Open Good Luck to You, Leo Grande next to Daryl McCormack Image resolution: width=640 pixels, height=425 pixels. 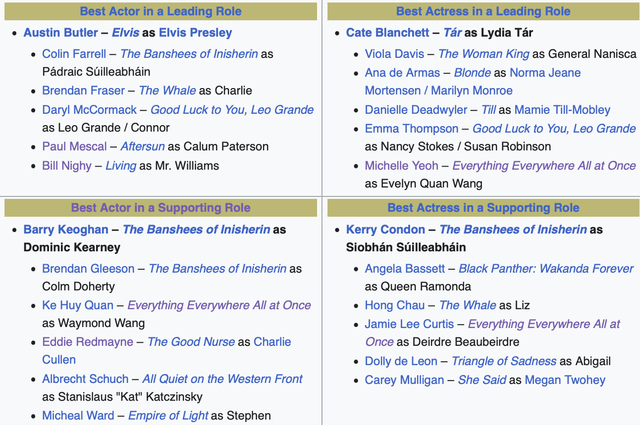tap(232, 110)
